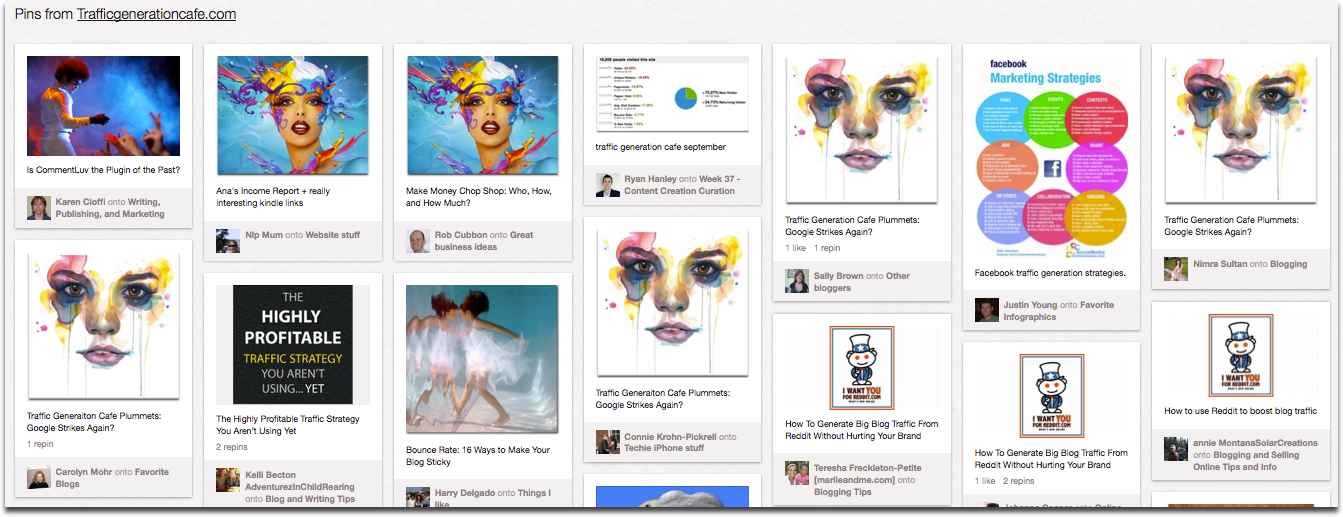1343x517 pixels.
Task: Click the Highly Profitable Traffic Strategy image
Action: point(293,344)
